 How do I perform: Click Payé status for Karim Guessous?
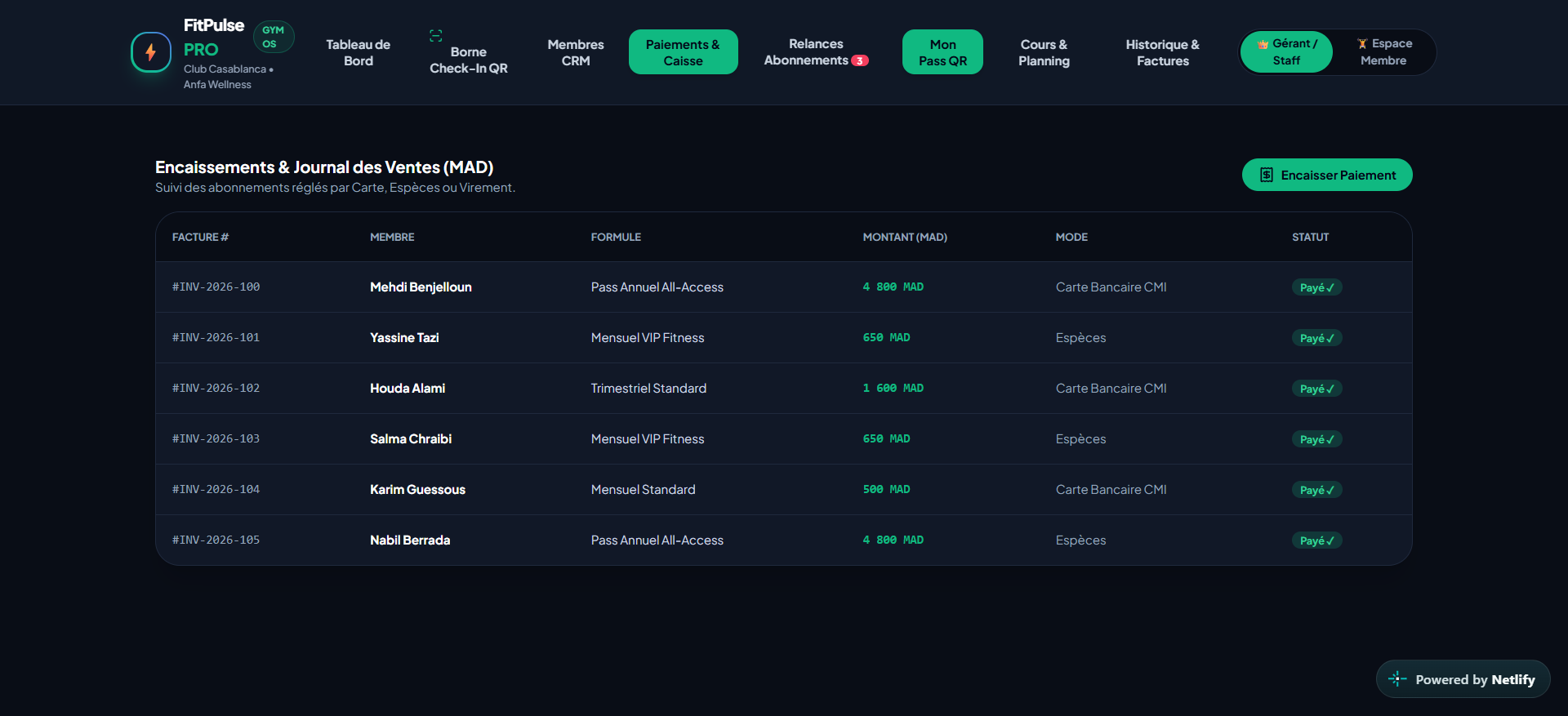[1316, 490]
